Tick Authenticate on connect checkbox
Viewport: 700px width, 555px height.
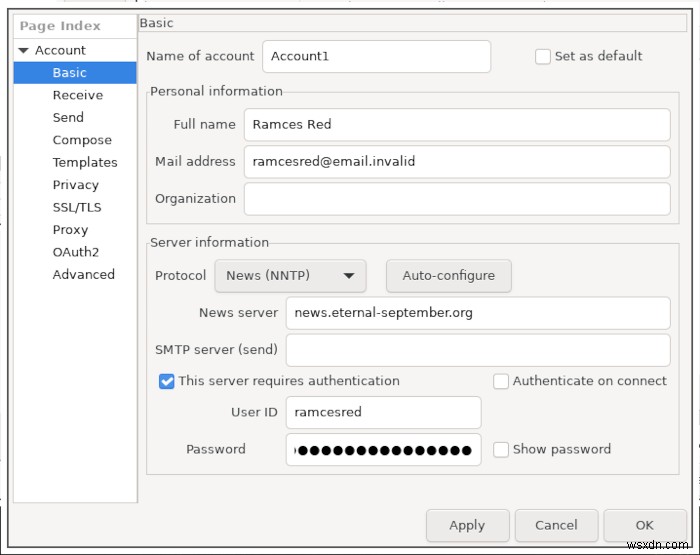500,381
